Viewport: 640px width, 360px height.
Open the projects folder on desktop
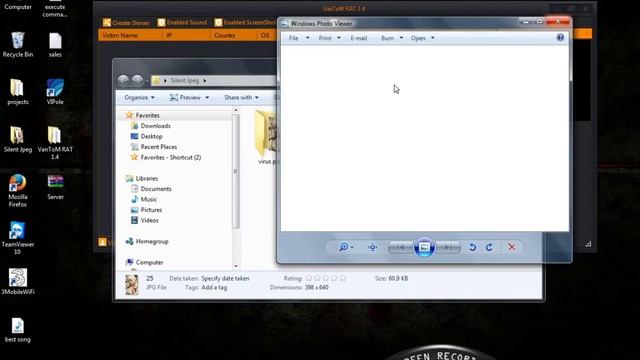pyautogui.click(x=18, y=92)
